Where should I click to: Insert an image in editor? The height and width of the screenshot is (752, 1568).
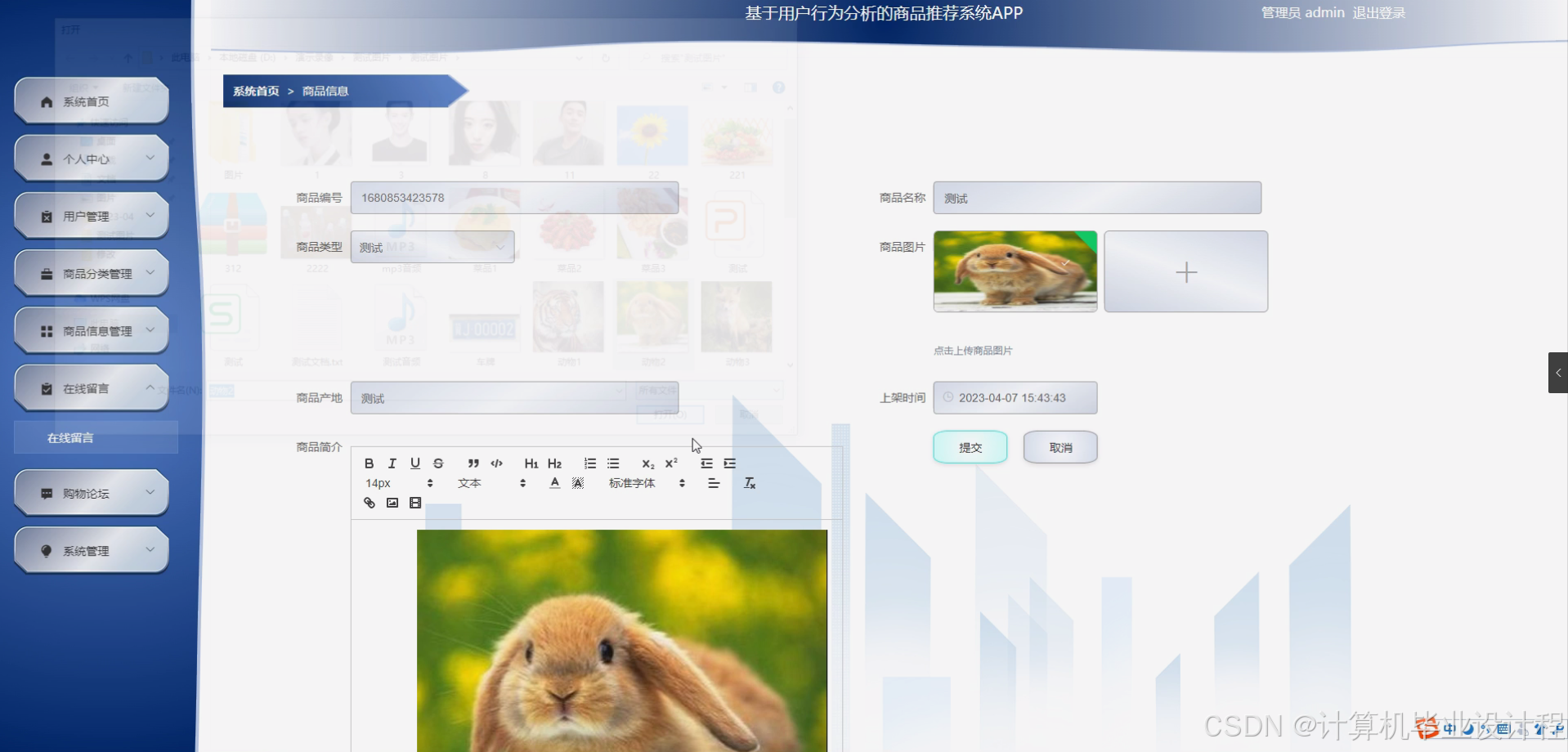click(392, 503)
